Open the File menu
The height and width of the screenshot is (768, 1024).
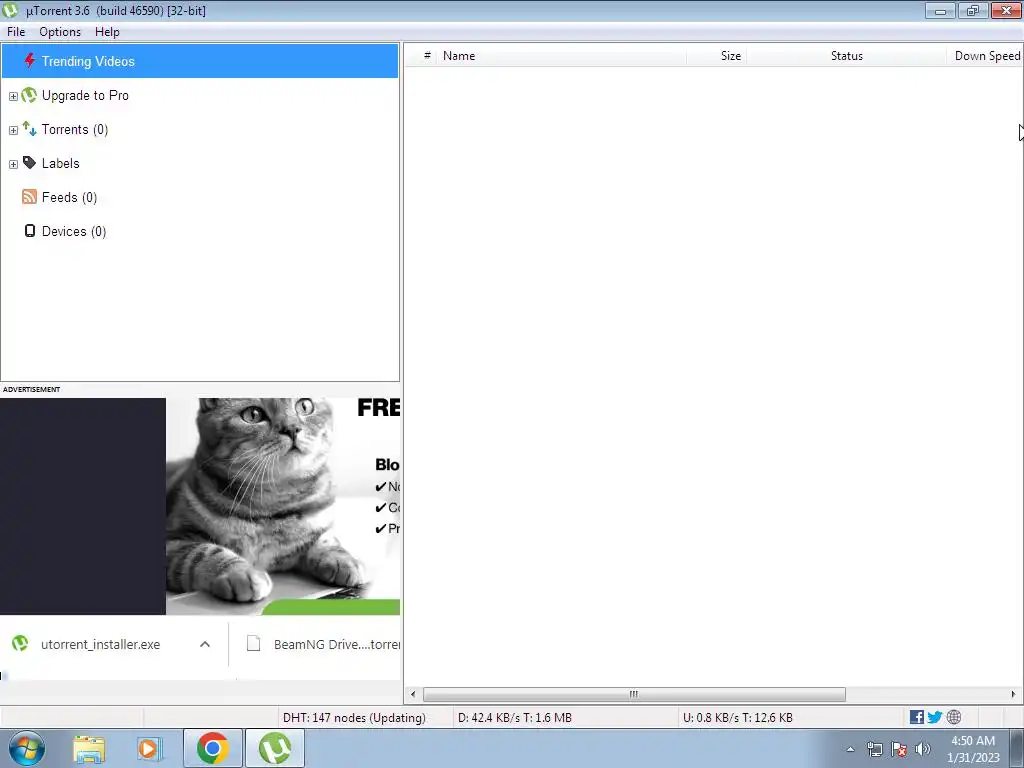click(16, 31)
